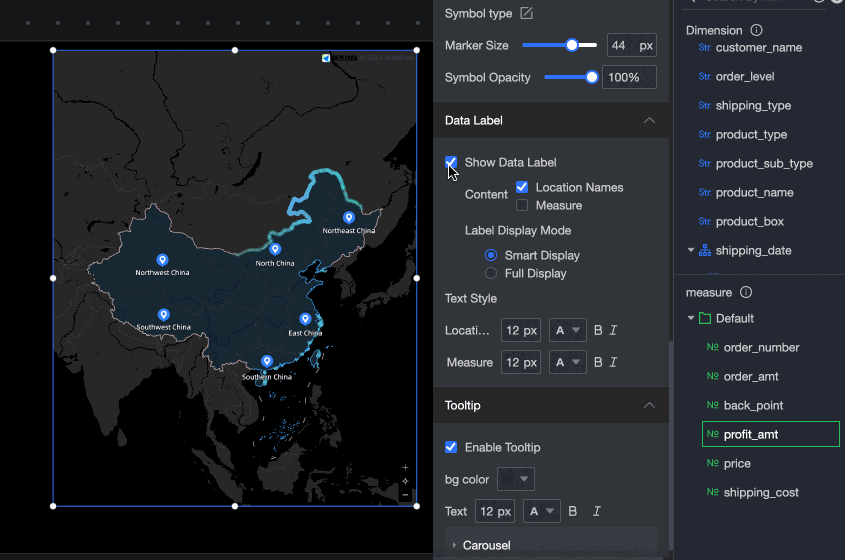
Task: Toggle italic for Tooltip text
Action: (597, 511)
